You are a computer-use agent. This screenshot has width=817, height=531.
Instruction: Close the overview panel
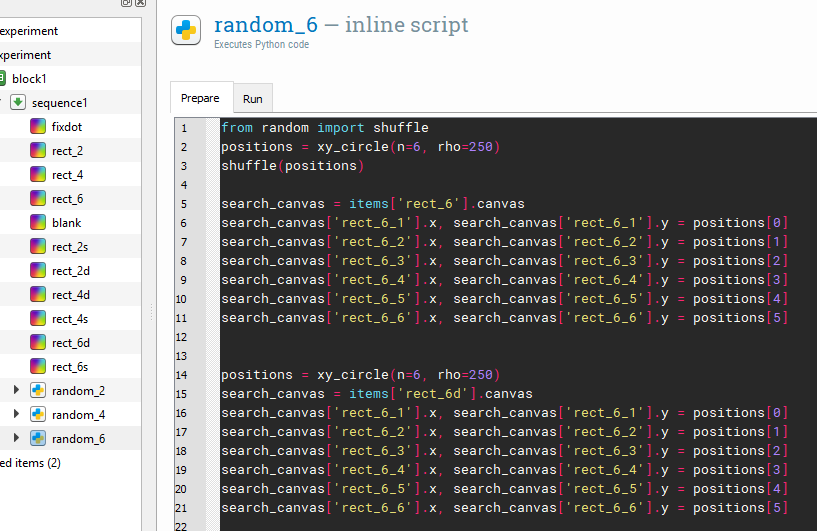140,3
